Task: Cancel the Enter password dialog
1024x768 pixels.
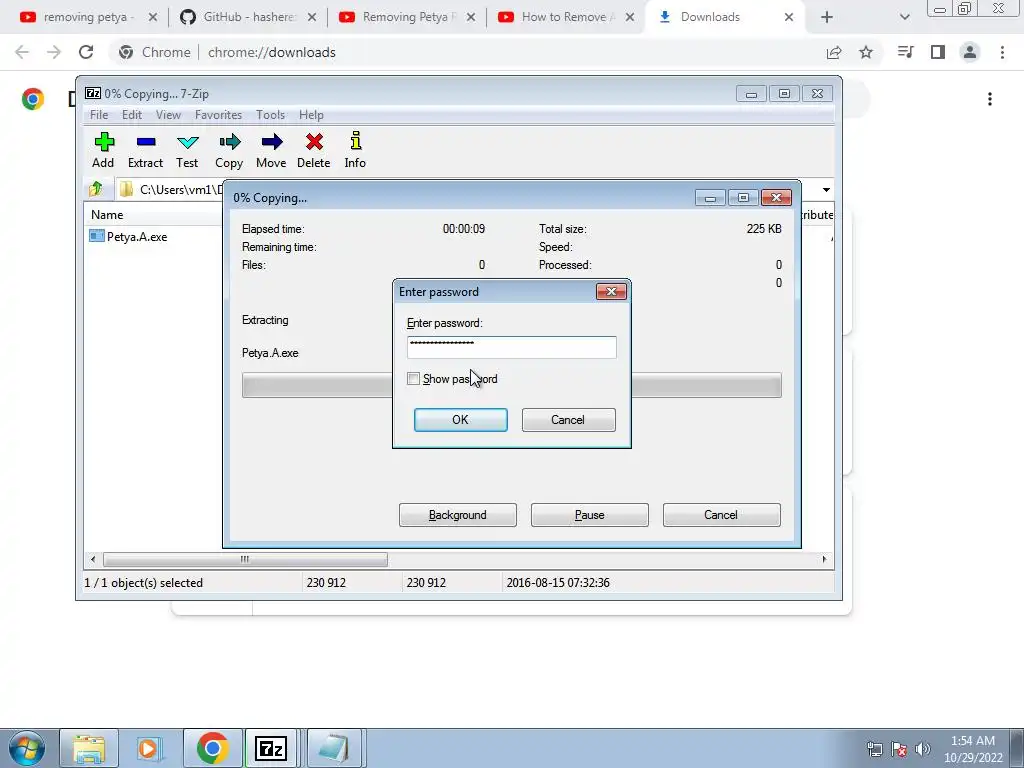Action: (x=568, y=420)
